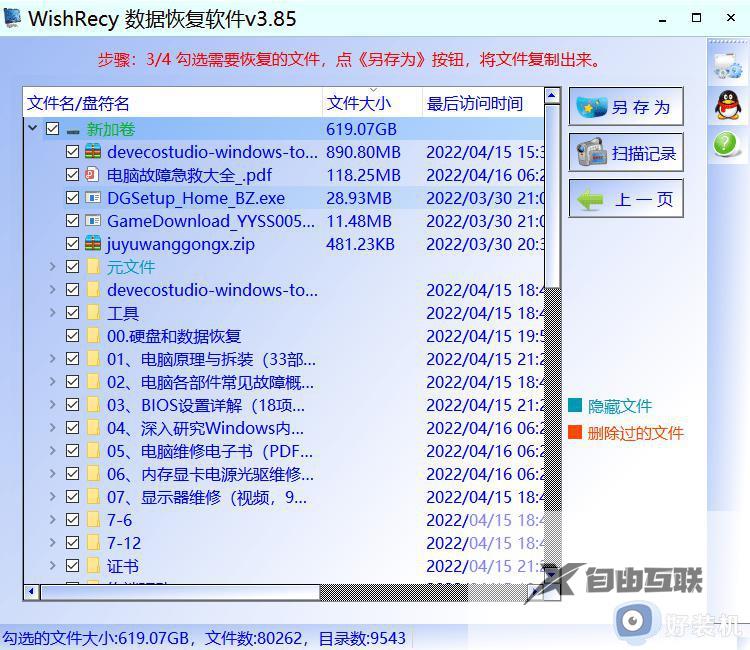Click the 另存为 save-as button
Screen dimensions: 750x650
coord(626,107)
